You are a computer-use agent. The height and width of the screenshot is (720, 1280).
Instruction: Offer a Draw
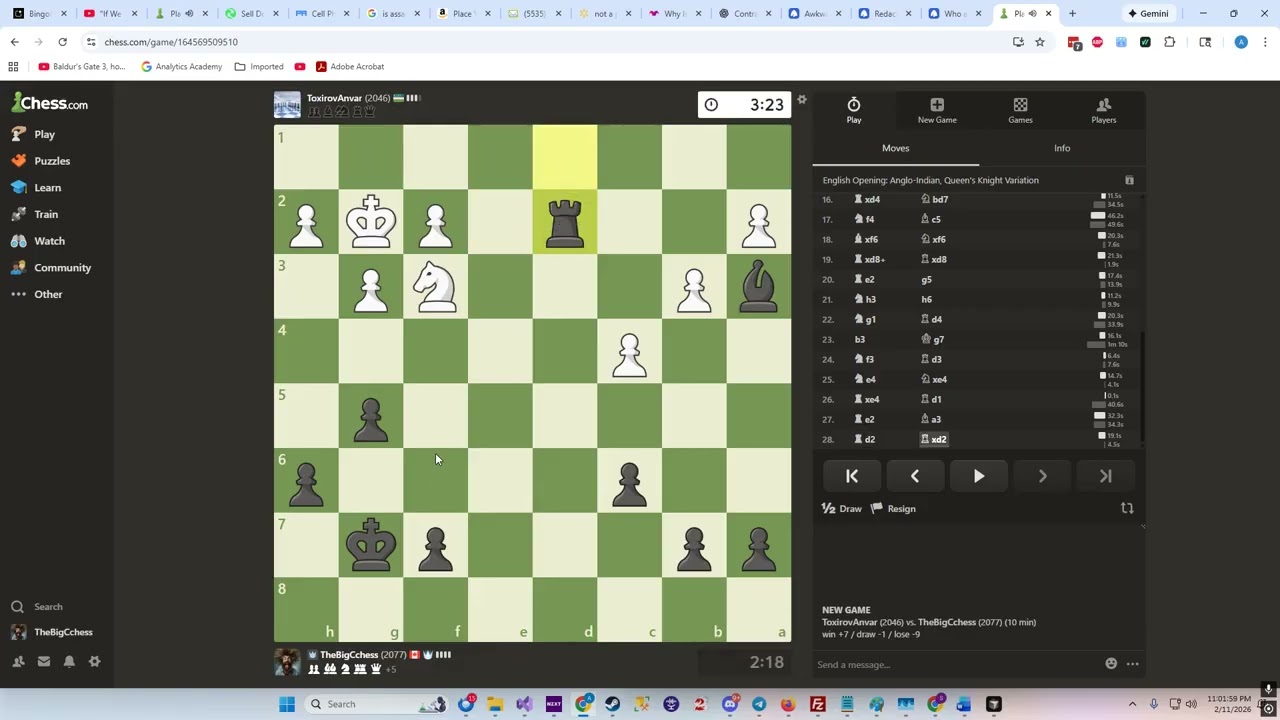point(841,509)
